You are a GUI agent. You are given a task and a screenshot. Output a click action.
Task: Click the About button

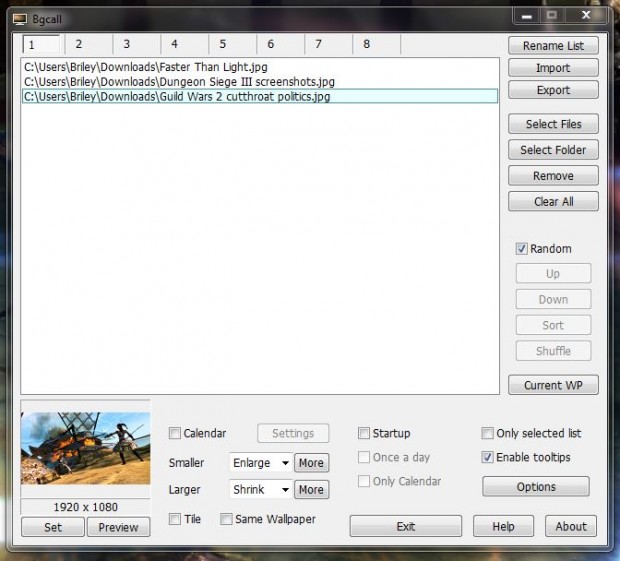tap(571, 526)
